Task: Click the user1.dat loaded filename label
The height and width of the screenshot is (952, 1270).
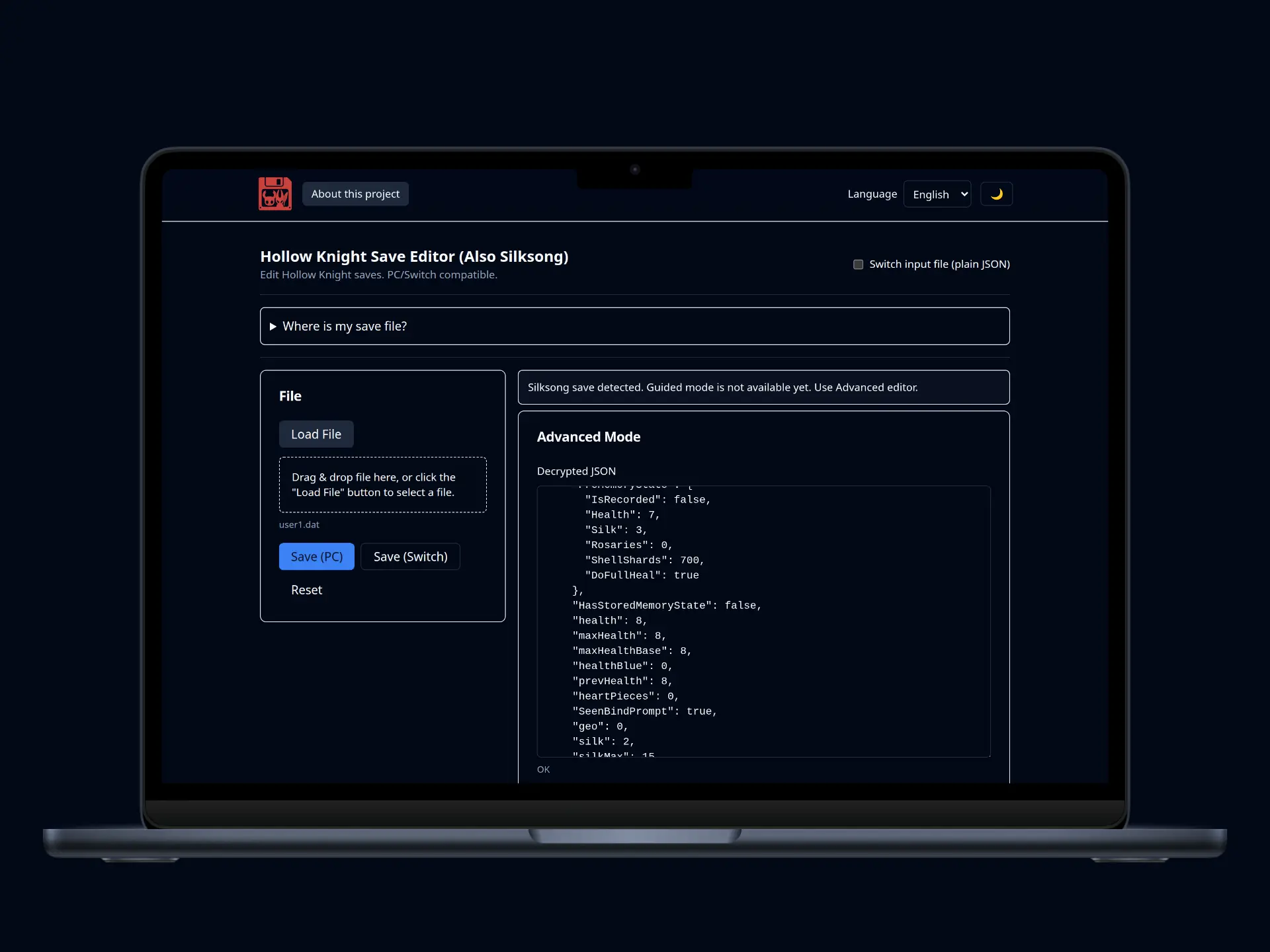Action: (299, 525)
